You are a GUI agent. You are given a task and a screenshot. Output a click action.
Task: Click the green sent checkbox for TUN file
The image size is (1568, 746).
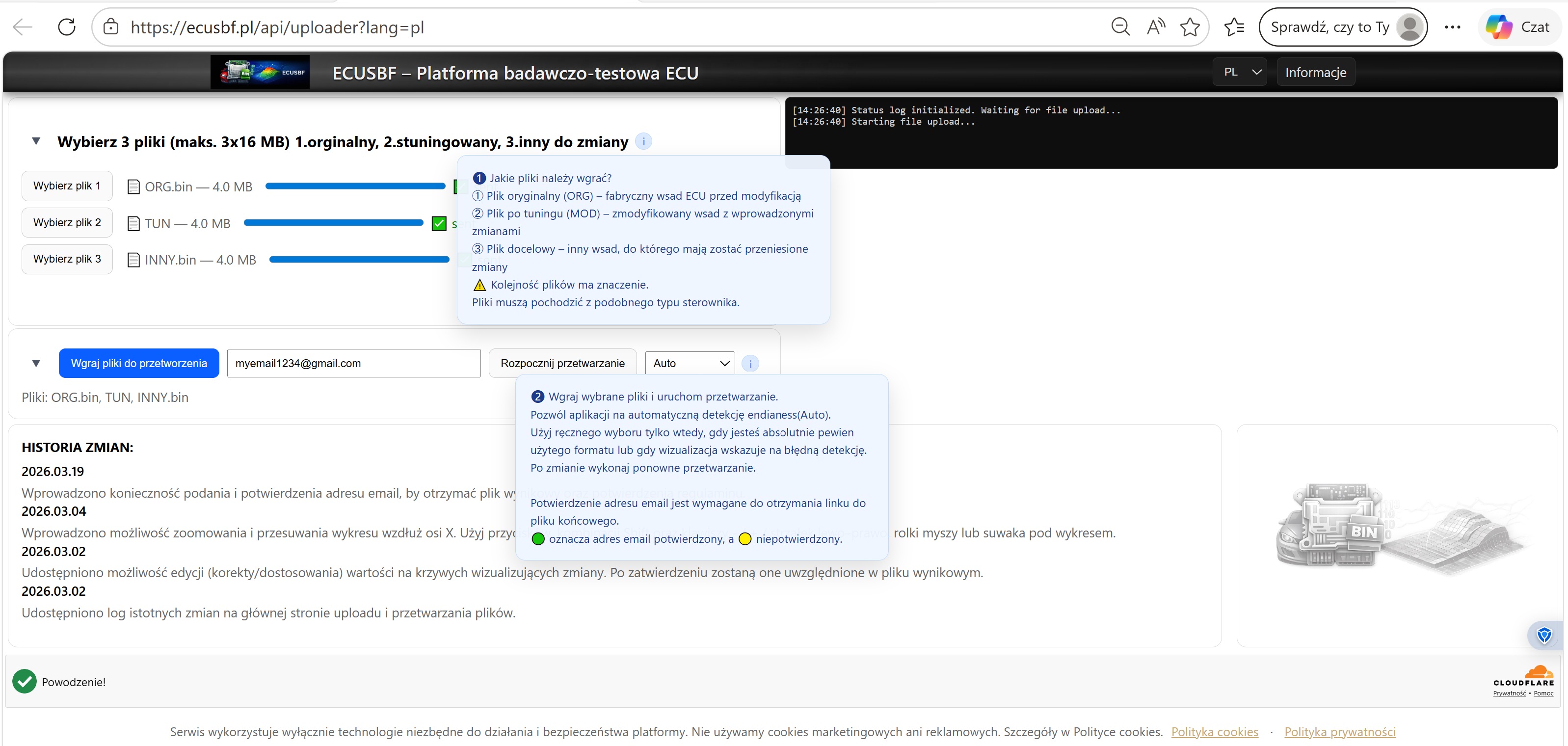[439, 223]
